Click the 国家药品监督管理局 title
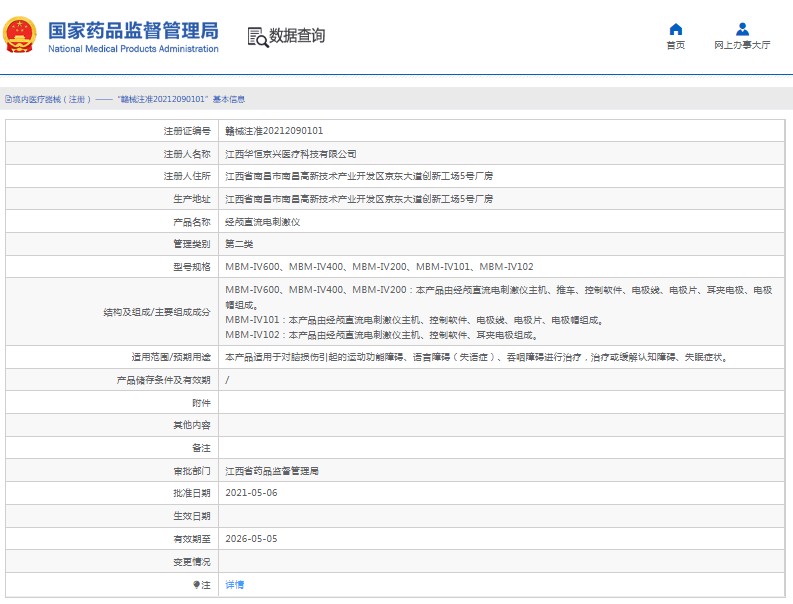The image size is (793, 604). pos(134,30)
